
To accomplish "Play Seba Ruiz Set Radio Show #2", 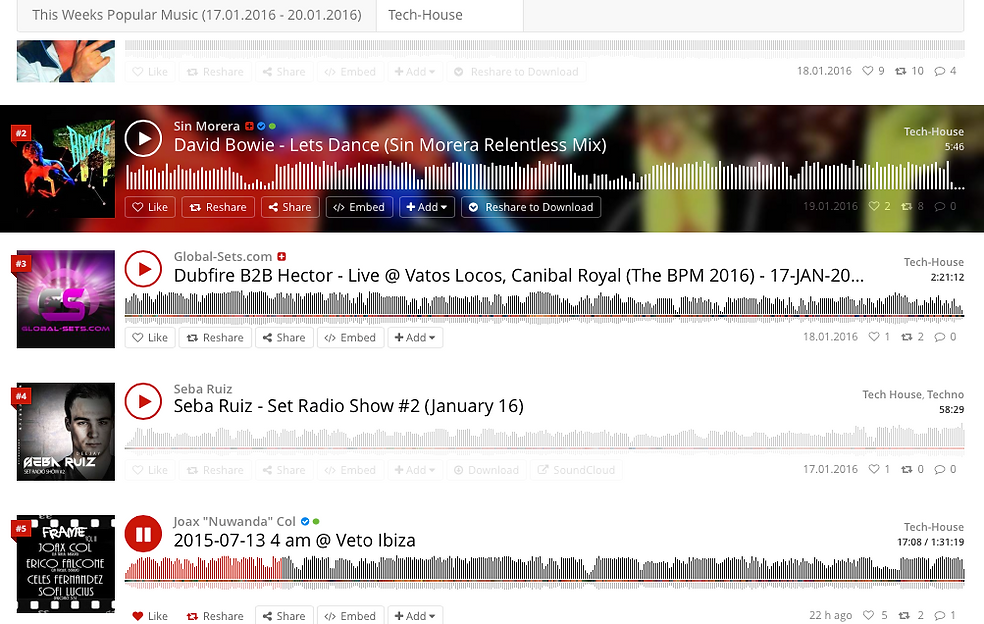I will 143,401.
